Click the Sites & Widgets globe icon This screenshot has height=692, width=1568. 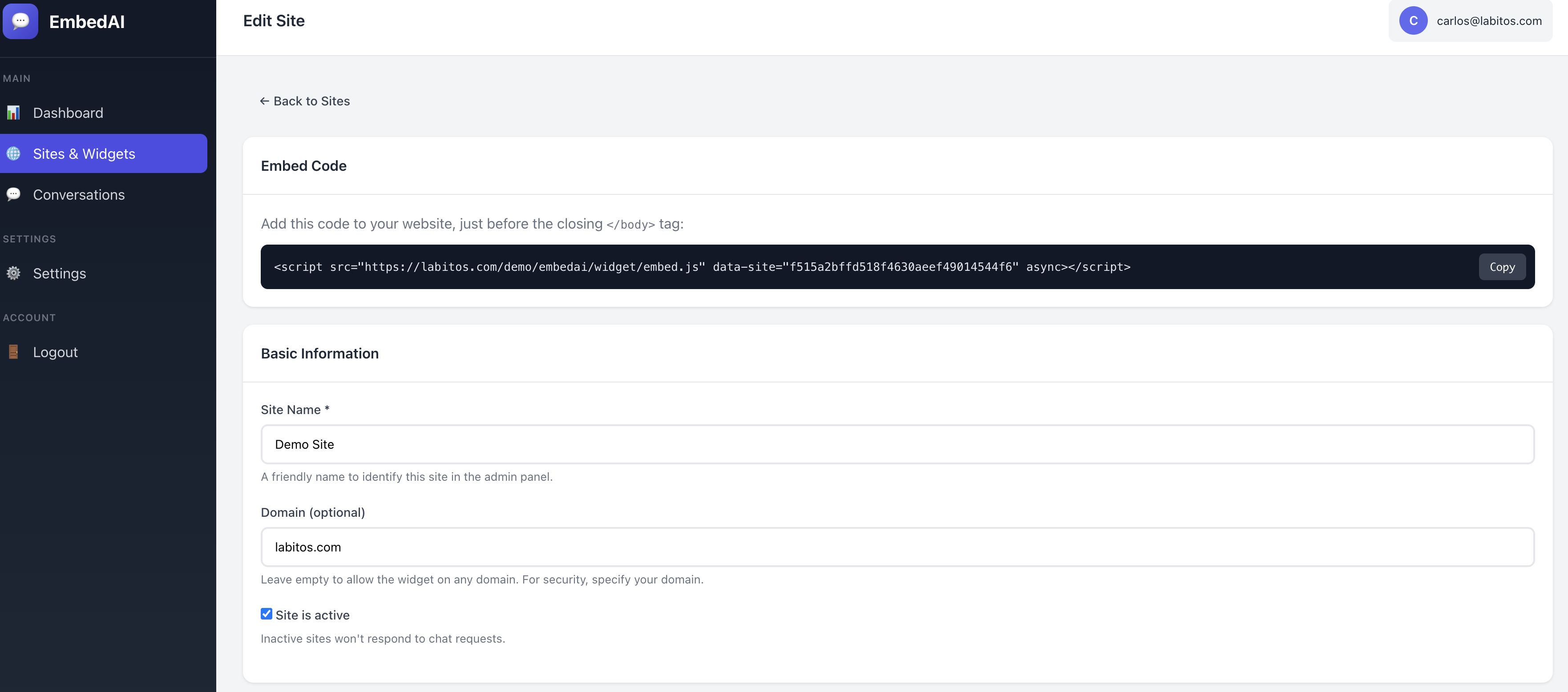(x=13, y=153)
